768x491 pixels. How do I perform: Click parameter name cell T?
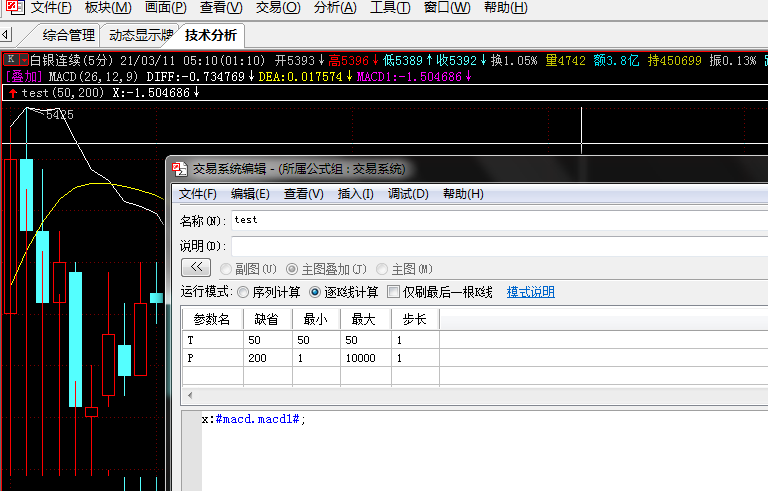[213, 340]
